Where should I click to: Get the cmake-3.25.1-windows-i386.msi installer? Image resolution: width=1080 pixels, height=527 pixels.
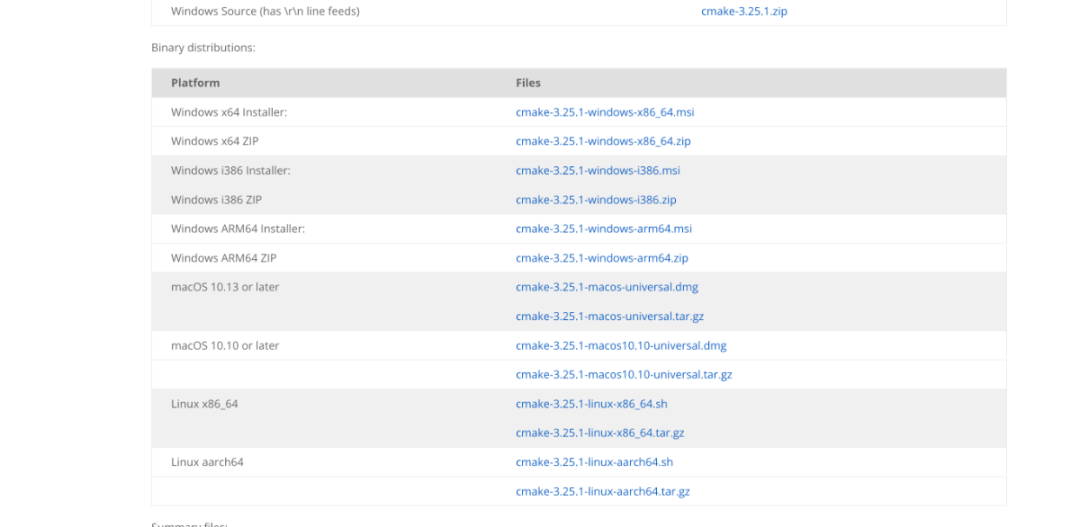coord(598,170)
